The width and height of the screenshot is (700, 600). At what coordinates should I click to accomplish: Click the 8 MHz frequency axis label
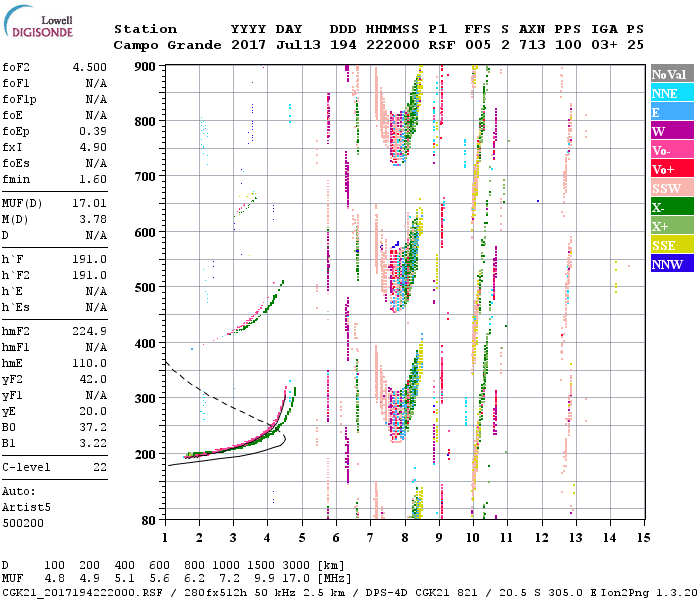point(404,538)
